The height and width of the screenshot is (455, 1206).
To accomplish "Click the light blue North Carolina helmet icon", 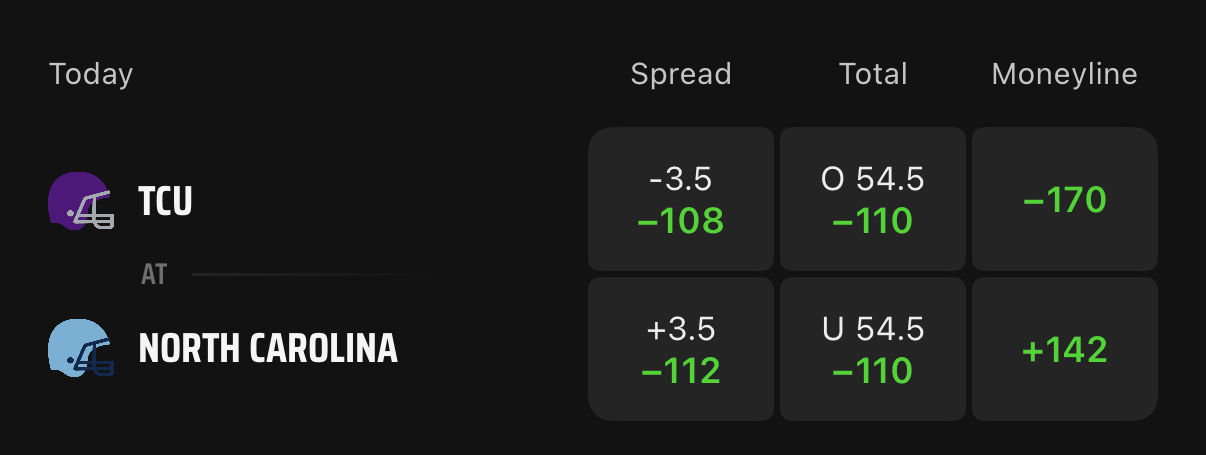I will (80, 348).
